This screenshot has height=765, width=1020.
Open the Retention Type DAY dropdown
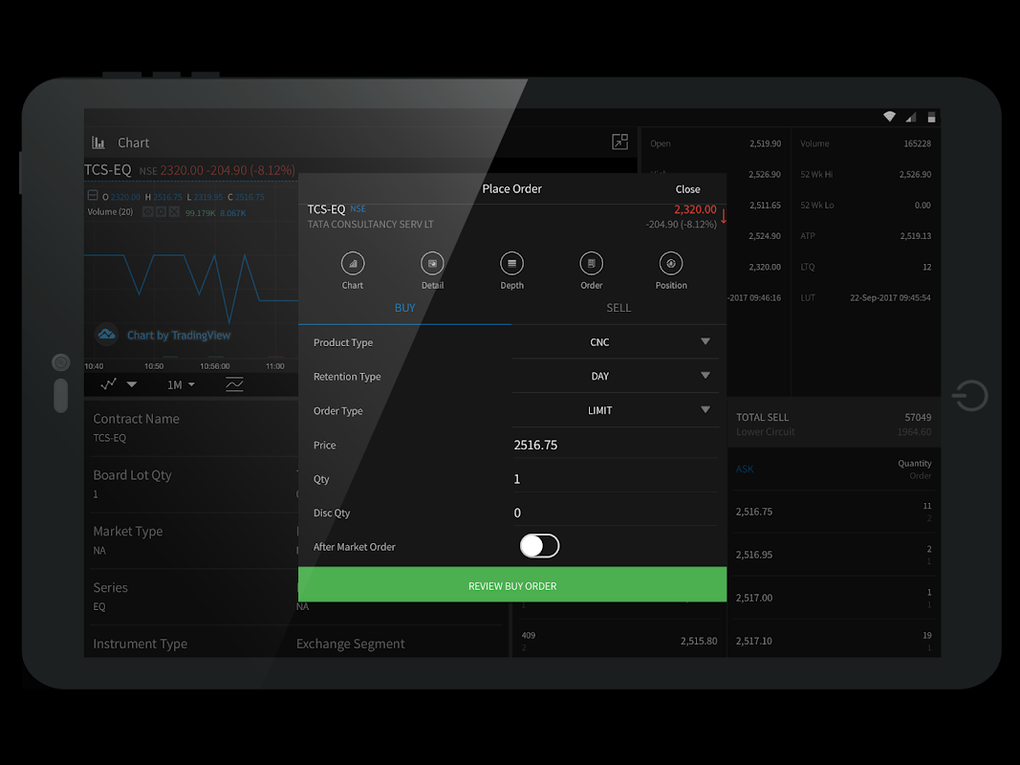click(615, 376)
